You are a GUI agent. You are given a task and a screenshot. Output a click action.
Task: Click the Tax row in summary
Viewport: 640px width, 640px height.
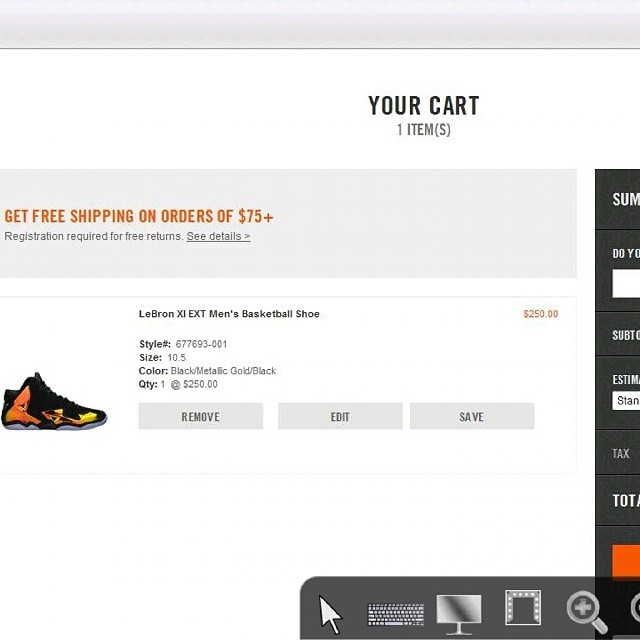621,454
